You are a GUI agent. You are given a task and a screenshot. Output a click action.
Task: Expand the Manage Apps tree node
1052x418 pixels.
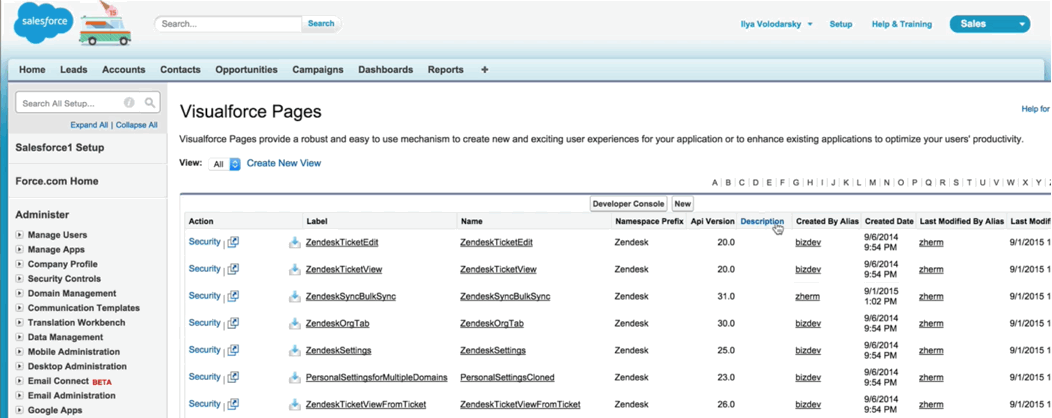click(x=19, y=250)
